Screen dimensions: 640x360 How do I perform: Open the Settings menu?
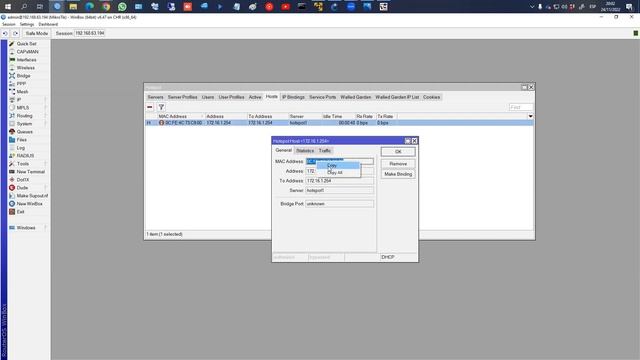27,24
